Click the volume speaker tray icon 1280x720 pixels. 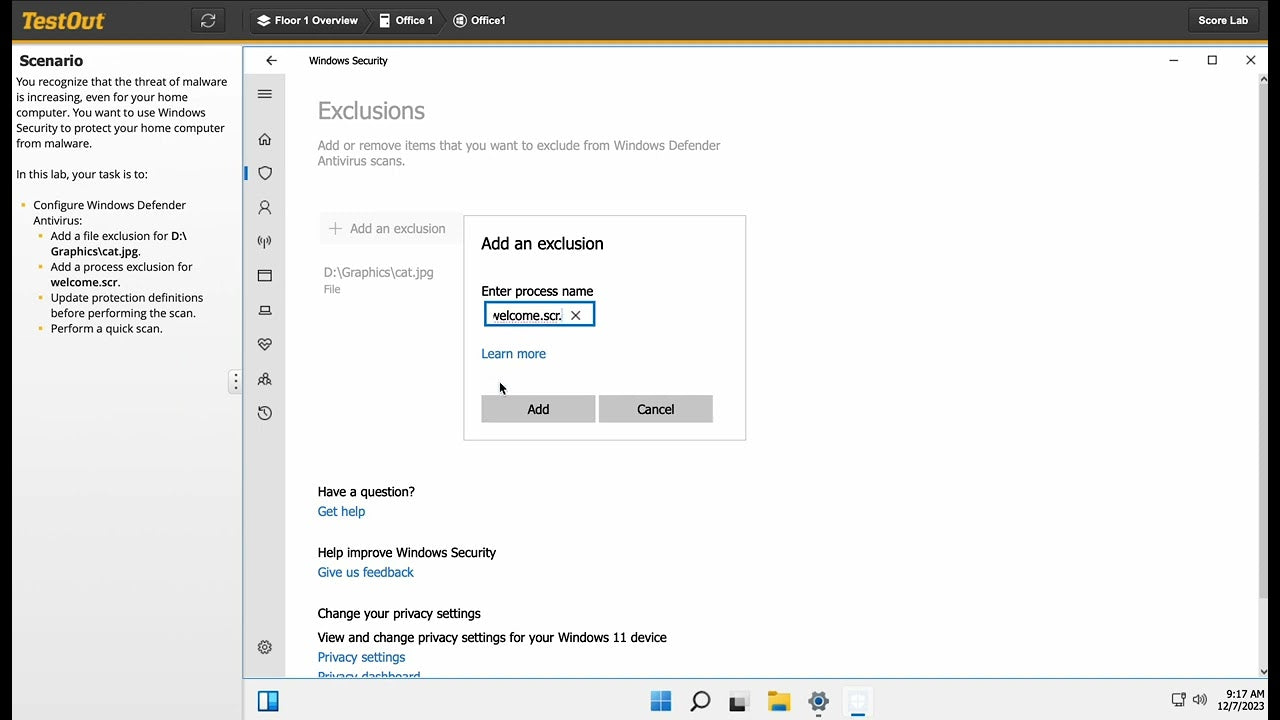click(x=1199, y=700)
